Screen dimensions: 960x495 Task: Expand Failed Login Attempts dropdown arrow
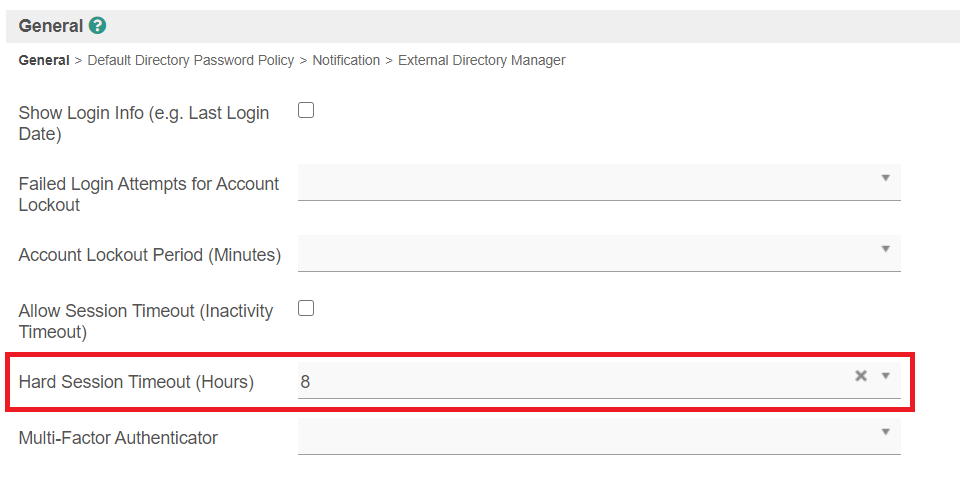click(885, 178)
